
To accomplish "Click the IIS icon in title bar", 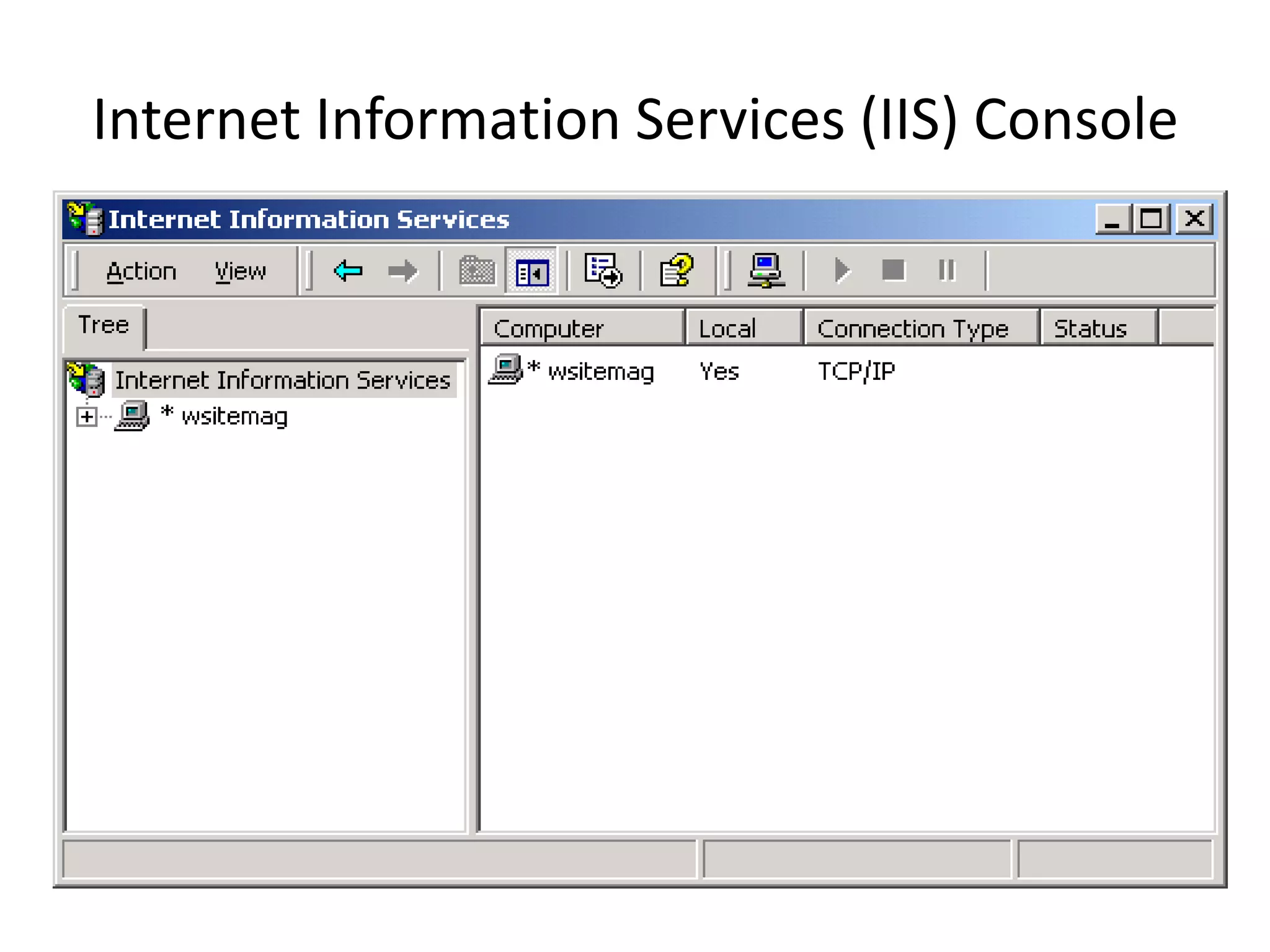I will [84, 219].
